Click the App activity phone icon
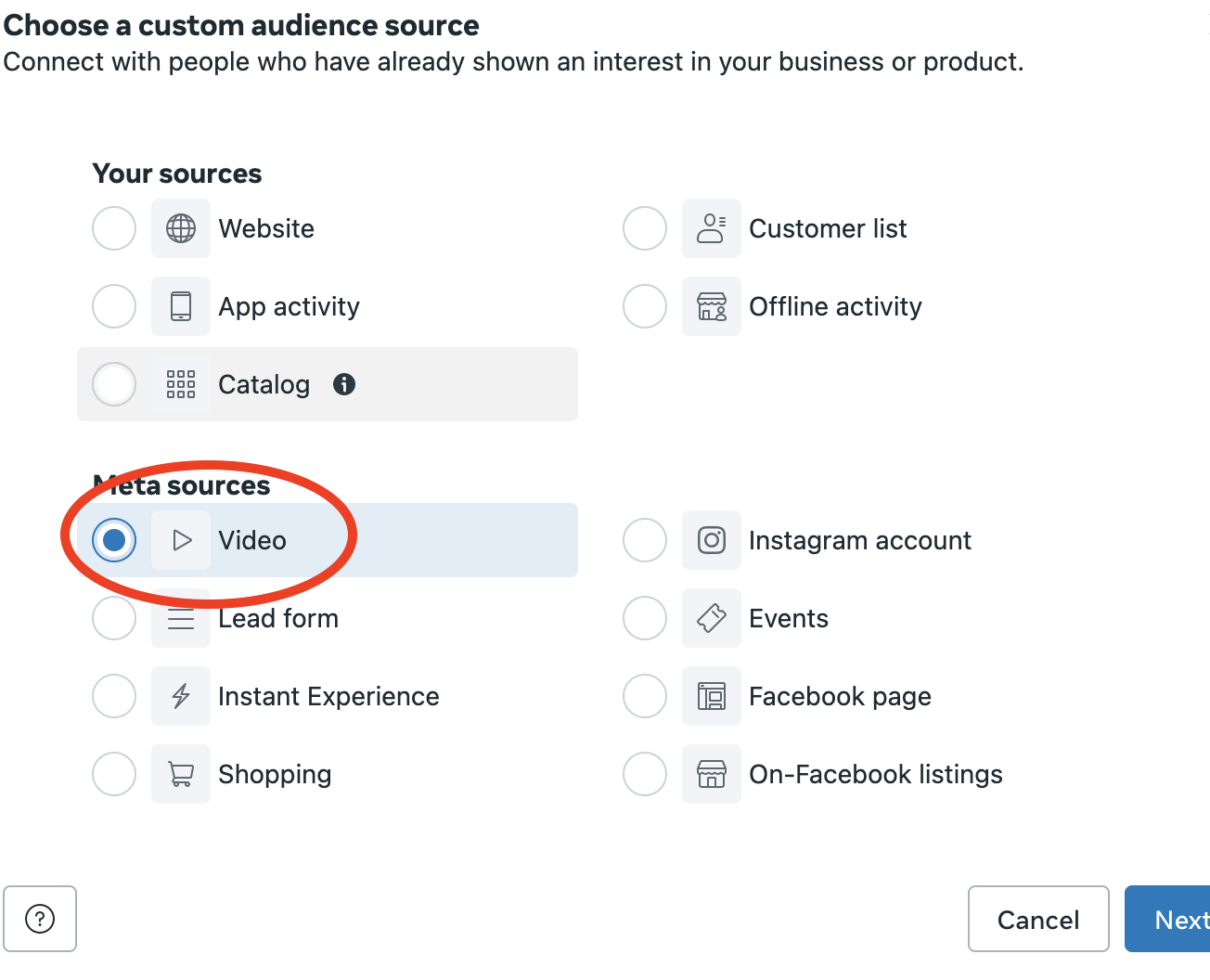1210x980 pixels. coord(181,306)
